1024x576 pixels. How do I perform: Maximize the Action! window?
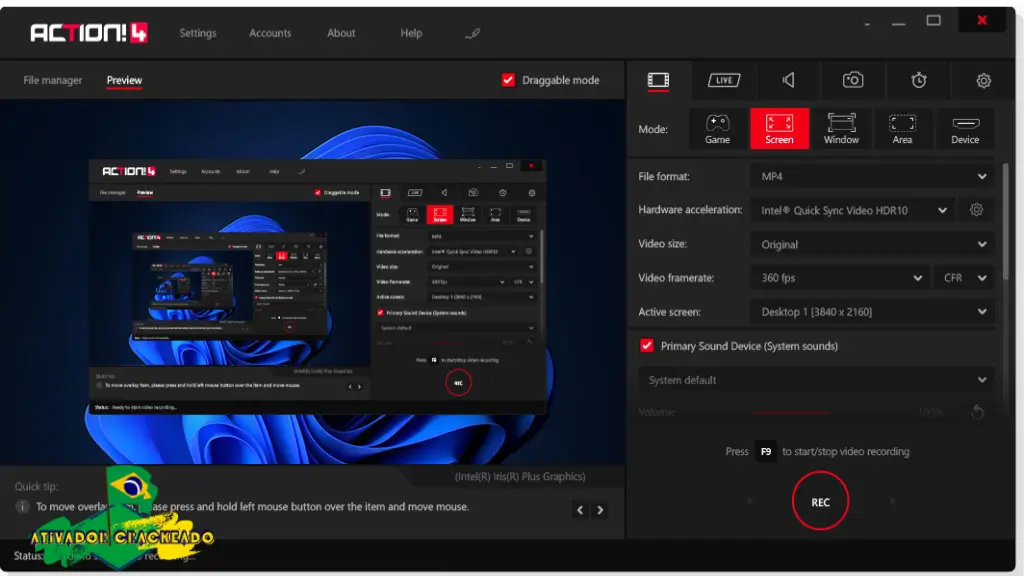click(x=934, y=21)
